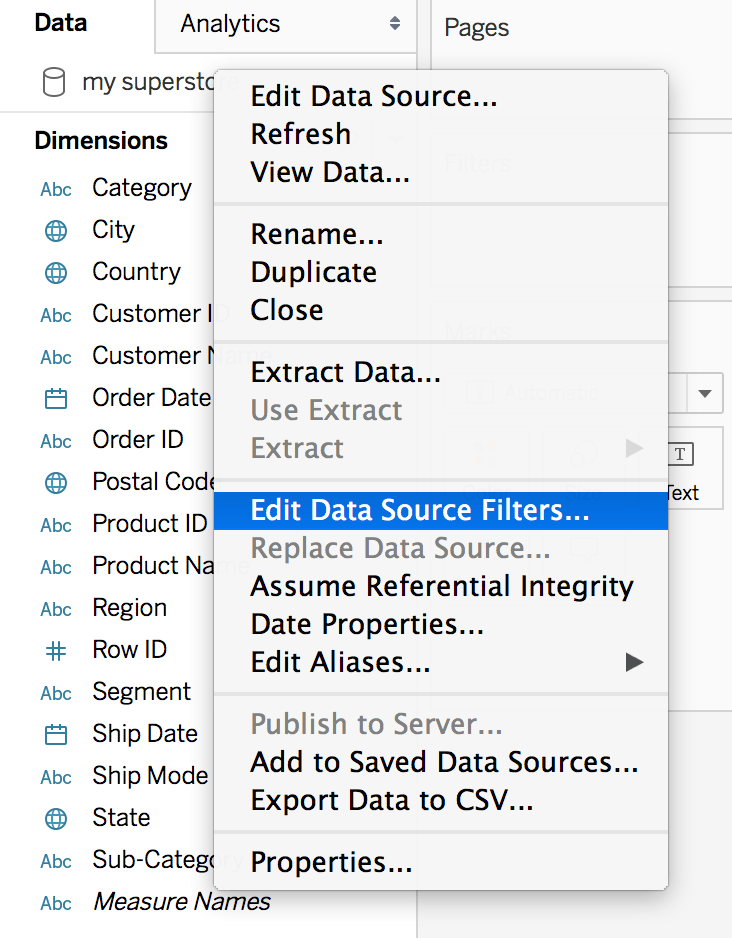Open Date Properties from context menu
The width and height of the screenshot is (732, 938).
click(x=367, y=624)
